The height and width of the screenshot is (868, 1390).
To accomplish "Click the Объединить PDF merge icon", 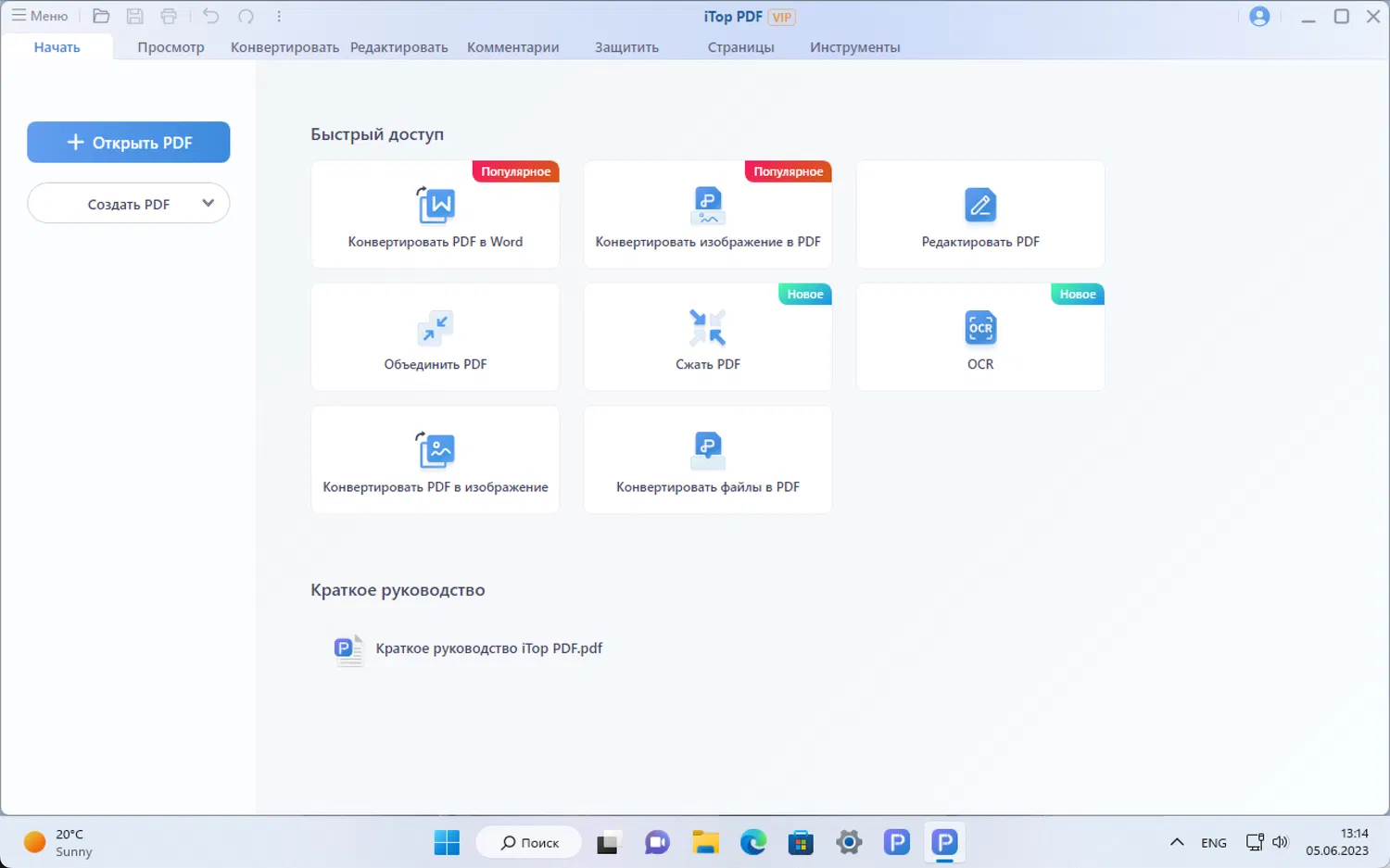I will point(436,328).
